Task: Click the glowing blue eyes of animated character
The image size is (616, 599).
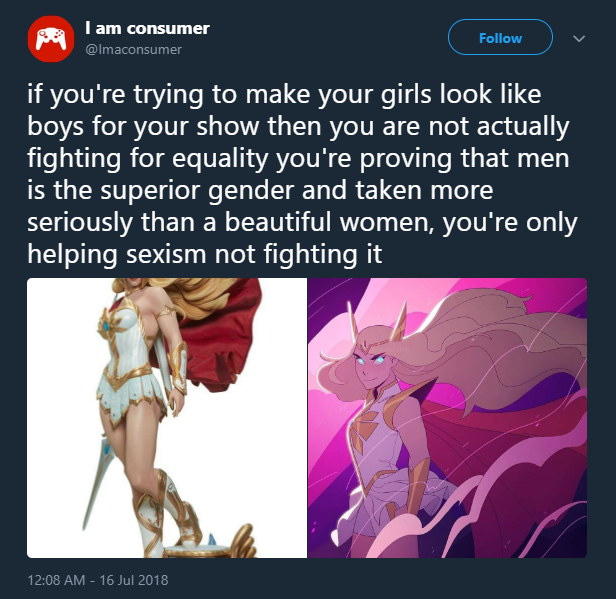Action: 370,362
